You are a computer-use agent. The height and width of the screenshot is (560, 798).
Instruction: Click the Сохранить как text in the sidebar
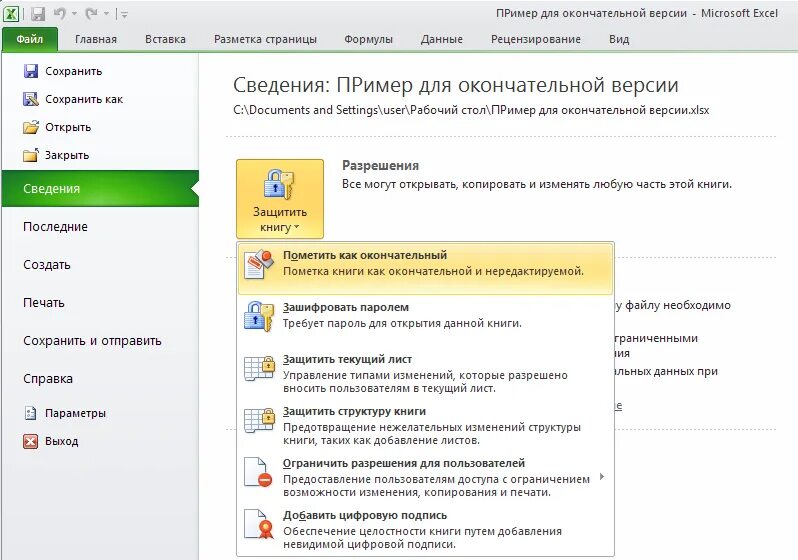pyautogui.click(x=84, y=99)
